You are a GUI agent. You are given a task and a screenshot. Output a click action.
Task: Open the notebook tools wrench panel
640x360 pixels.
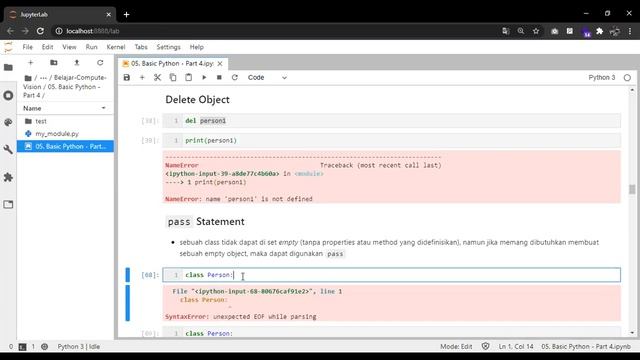tap(8, 150)
